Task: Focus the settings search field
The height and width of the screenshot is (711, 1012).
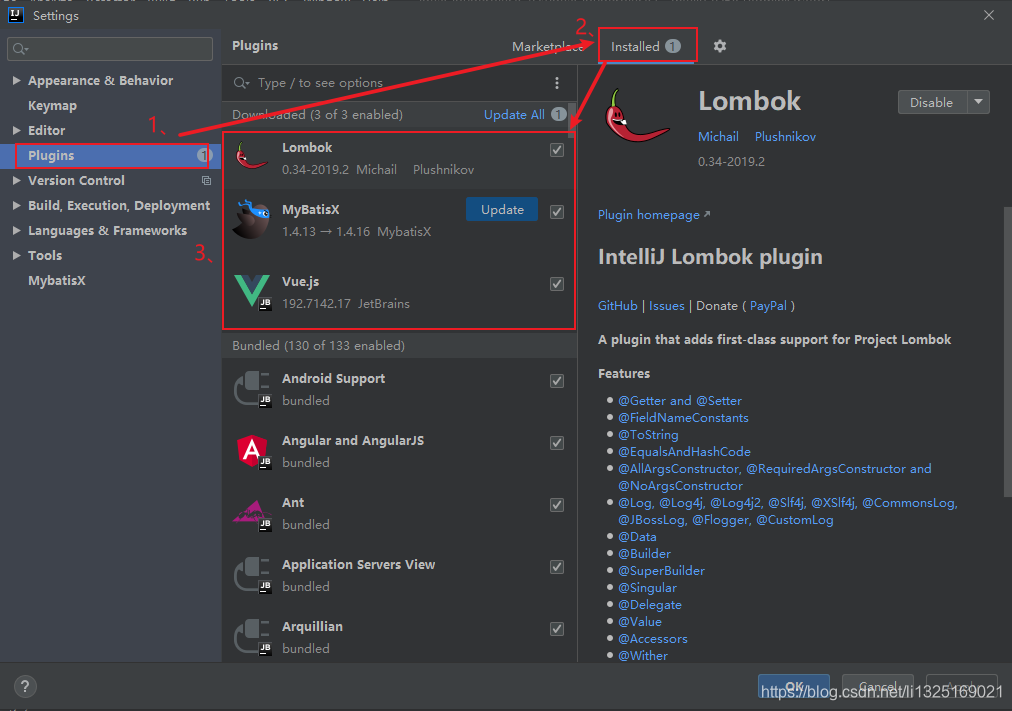Action: (x=110, y=49)
